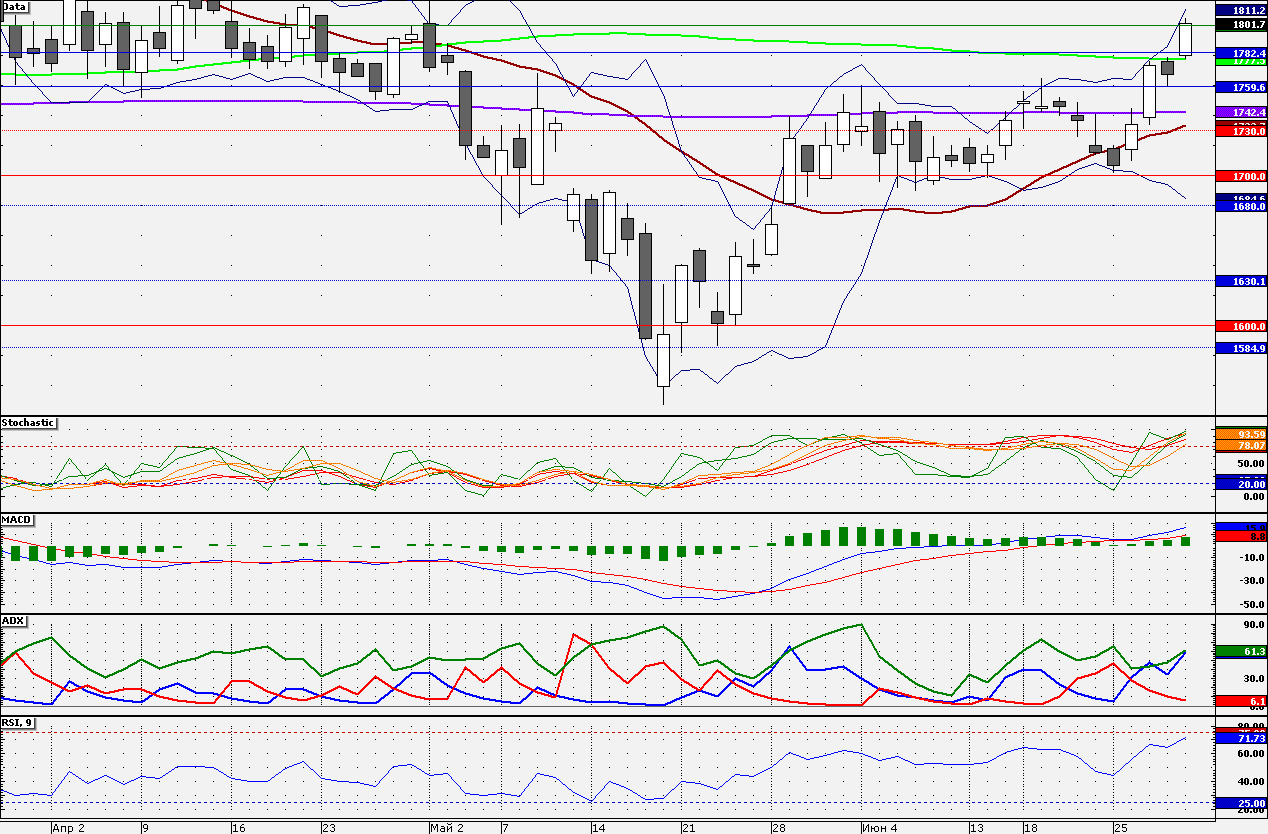Select the RSI 71.73 value tag
The width and height of the screenshot is (1268, 834).
point(1241,737)
